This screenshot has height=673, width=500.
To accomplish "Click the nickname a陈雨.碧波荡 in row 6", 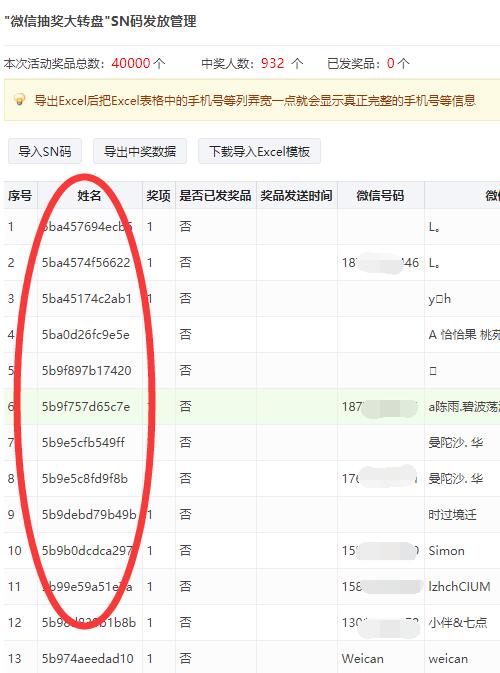I will click(x=464, y=406).
